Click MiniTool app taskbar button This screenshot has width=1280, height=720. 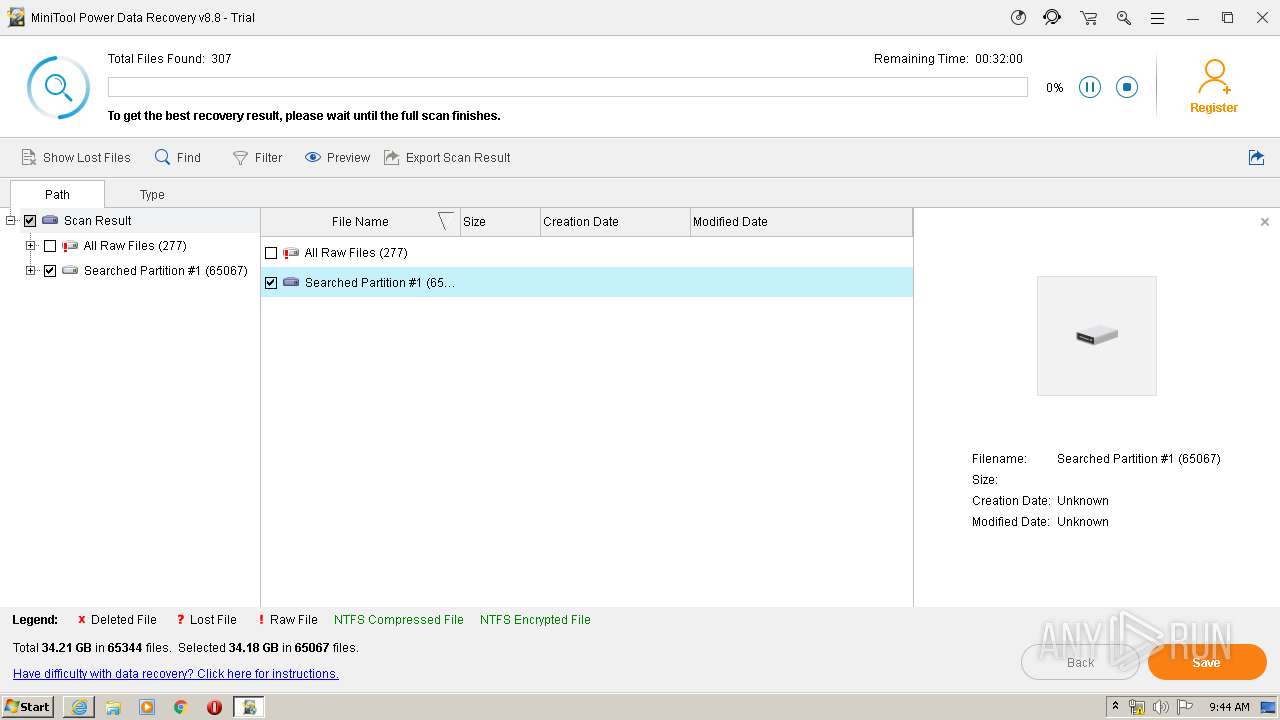click(x=249, y=707)
